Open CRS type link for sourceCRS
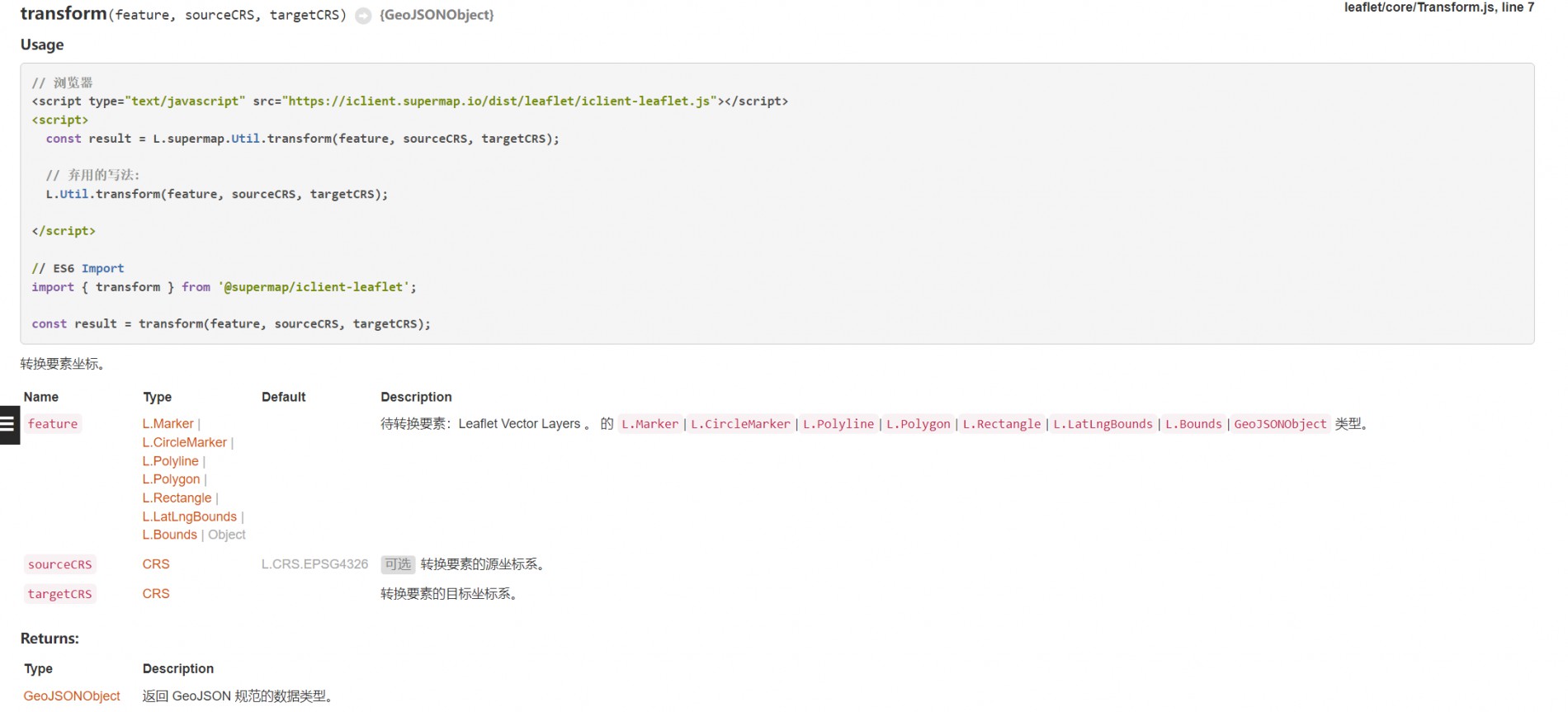This screenshot has height=712, width=1568. [x=156, y=564]
